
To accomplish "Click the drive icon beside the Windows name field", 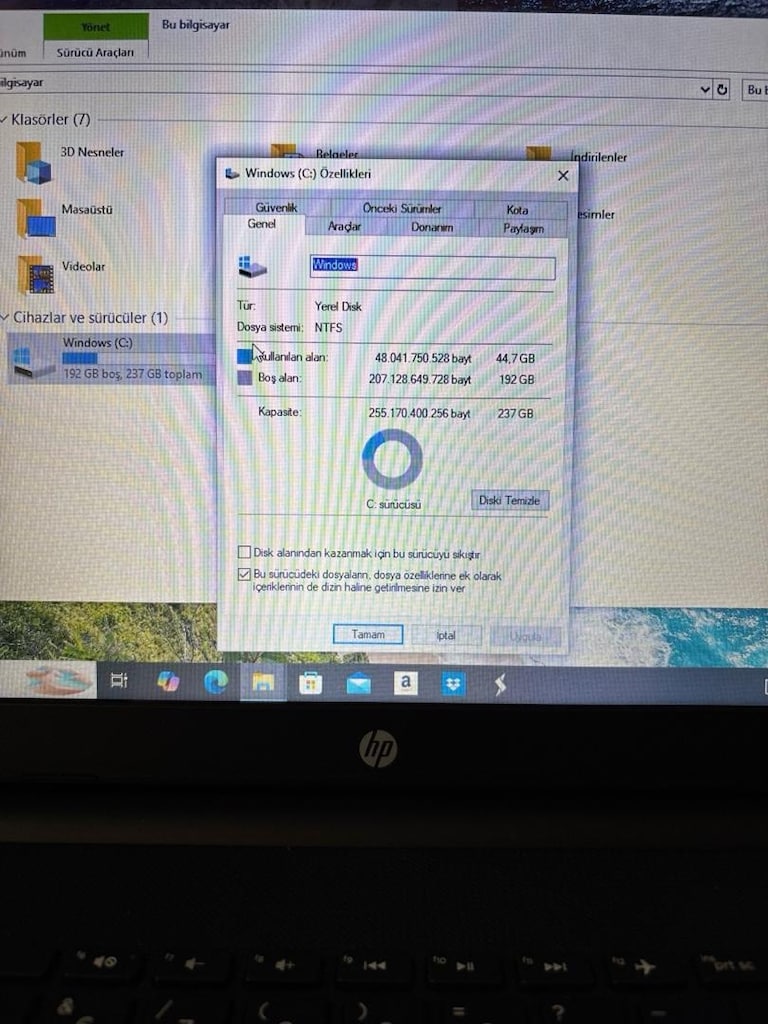I will 253,266.
